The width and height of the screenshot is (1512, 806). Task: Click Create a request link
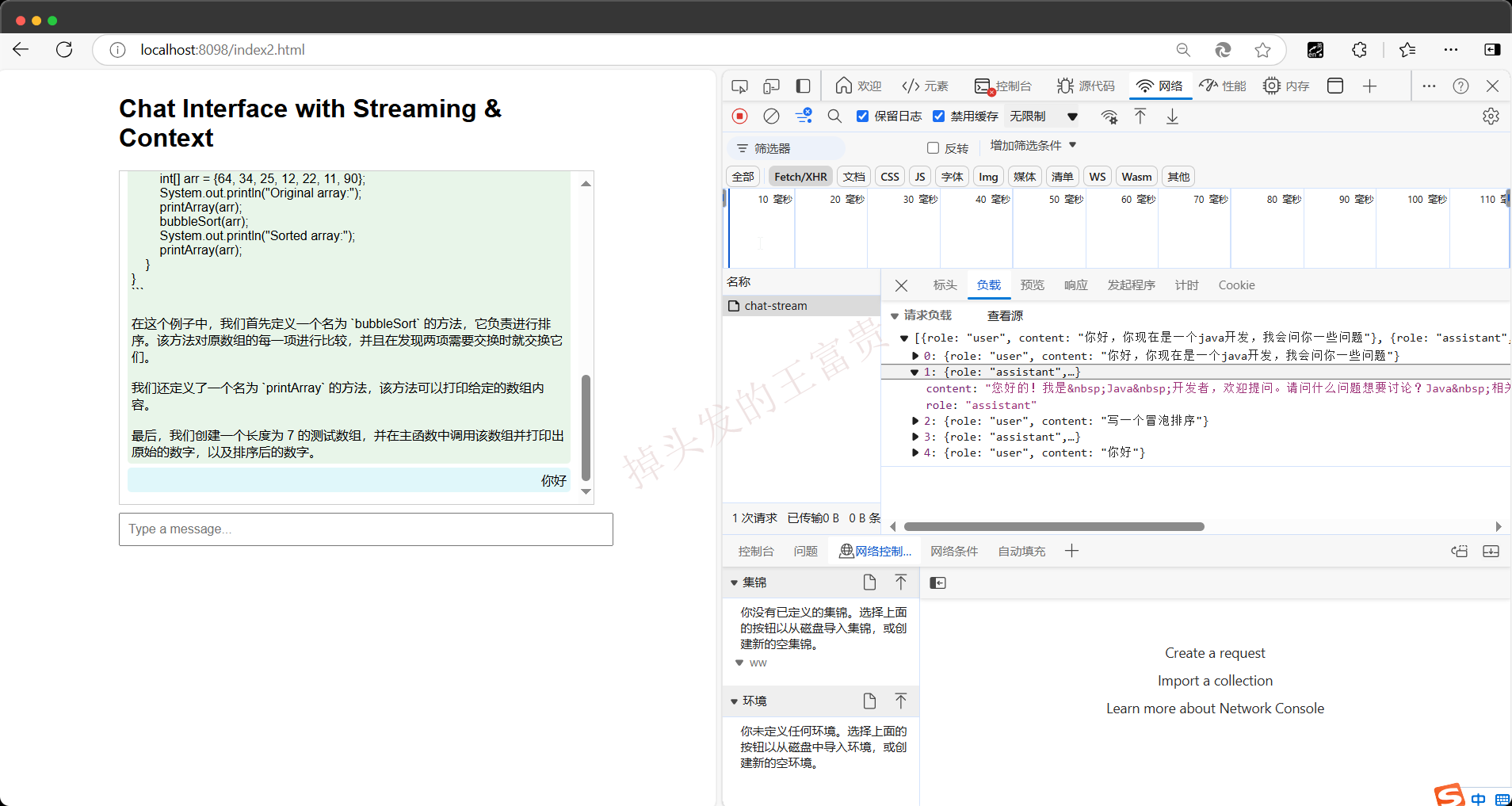click(x=1215, y=653)
